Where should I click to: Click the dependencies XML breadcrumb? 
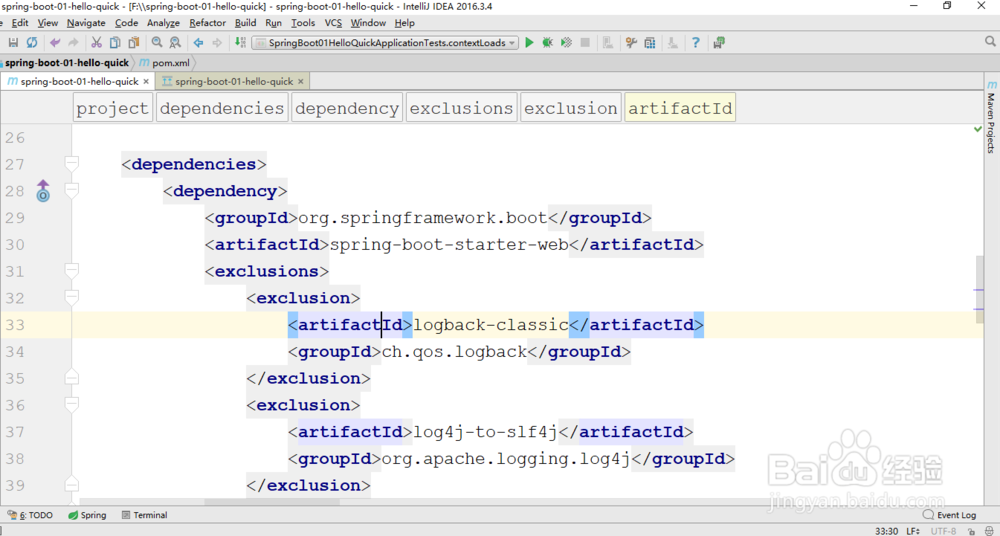(222, 108)
